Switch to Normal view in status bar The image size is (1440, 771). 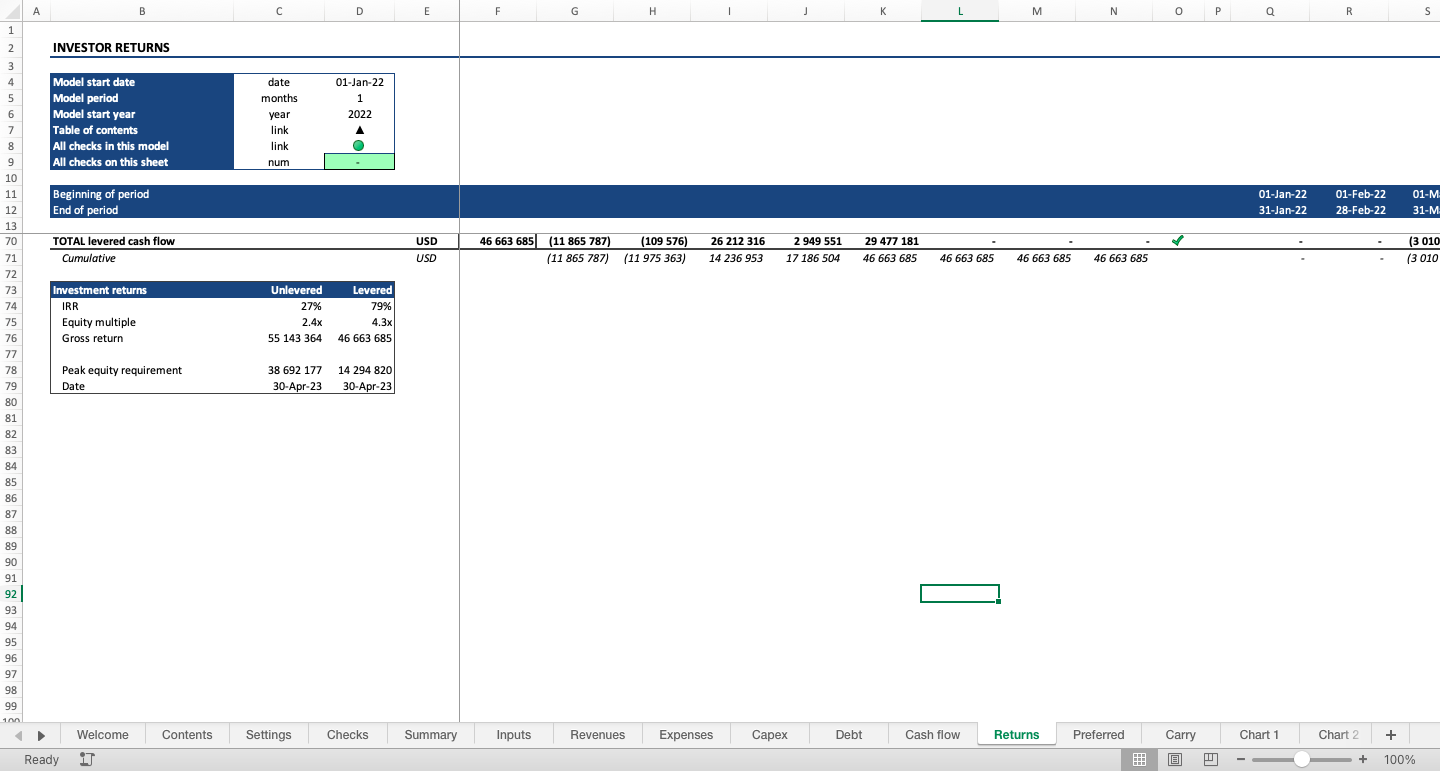(1139, 759)
